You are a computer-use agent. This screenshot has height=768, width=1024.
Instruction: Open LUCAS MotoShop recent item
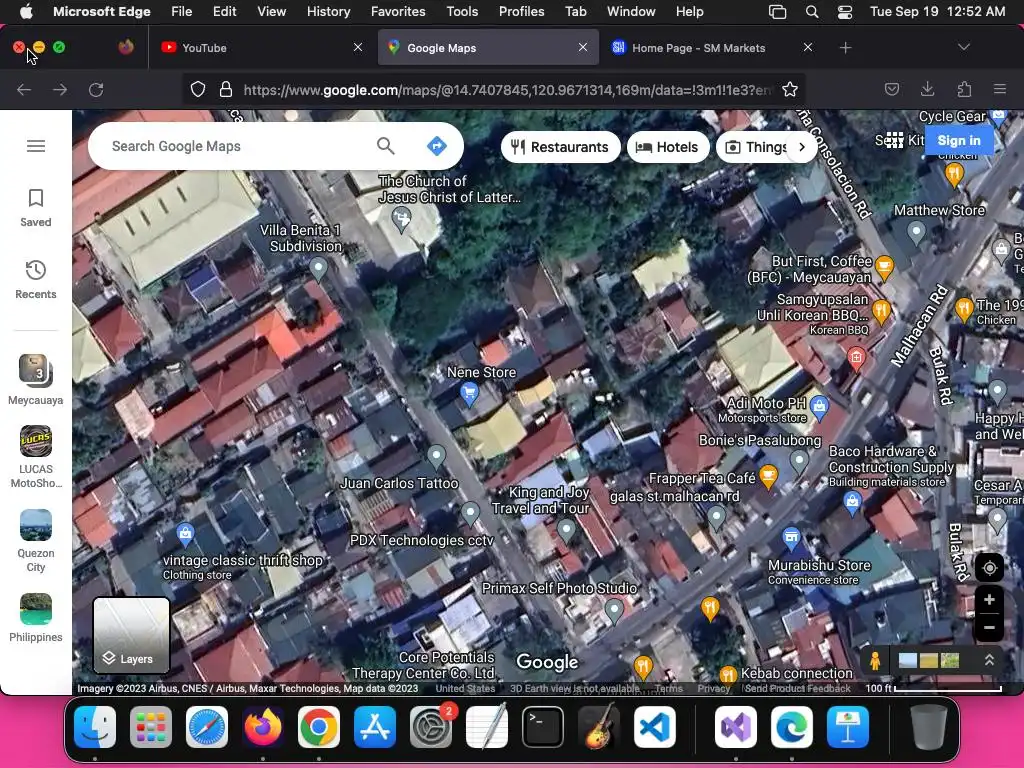pyautogui.click(x=36, y=456)
